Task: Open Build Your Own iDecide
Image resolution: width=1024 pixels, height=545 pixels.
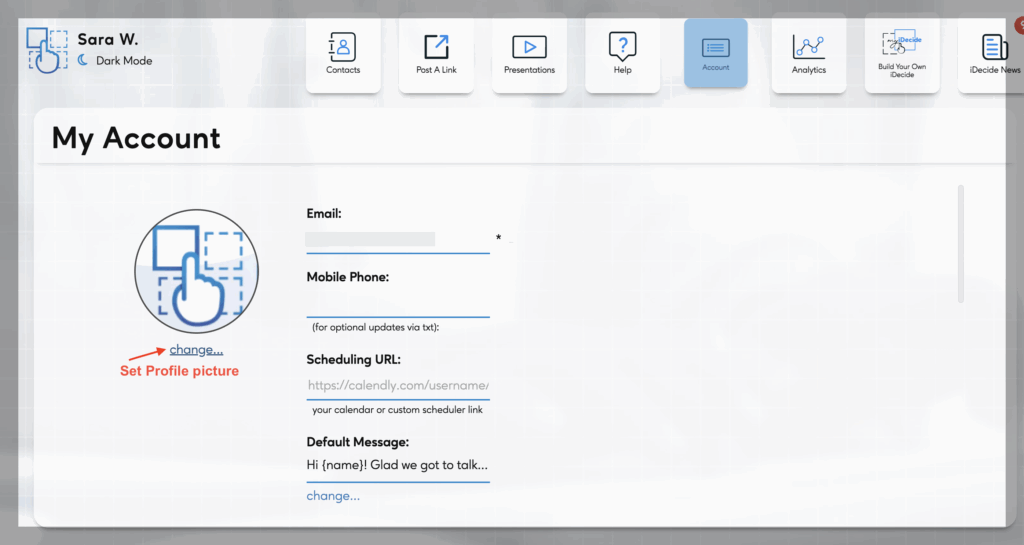Action: tap(901, 55)
